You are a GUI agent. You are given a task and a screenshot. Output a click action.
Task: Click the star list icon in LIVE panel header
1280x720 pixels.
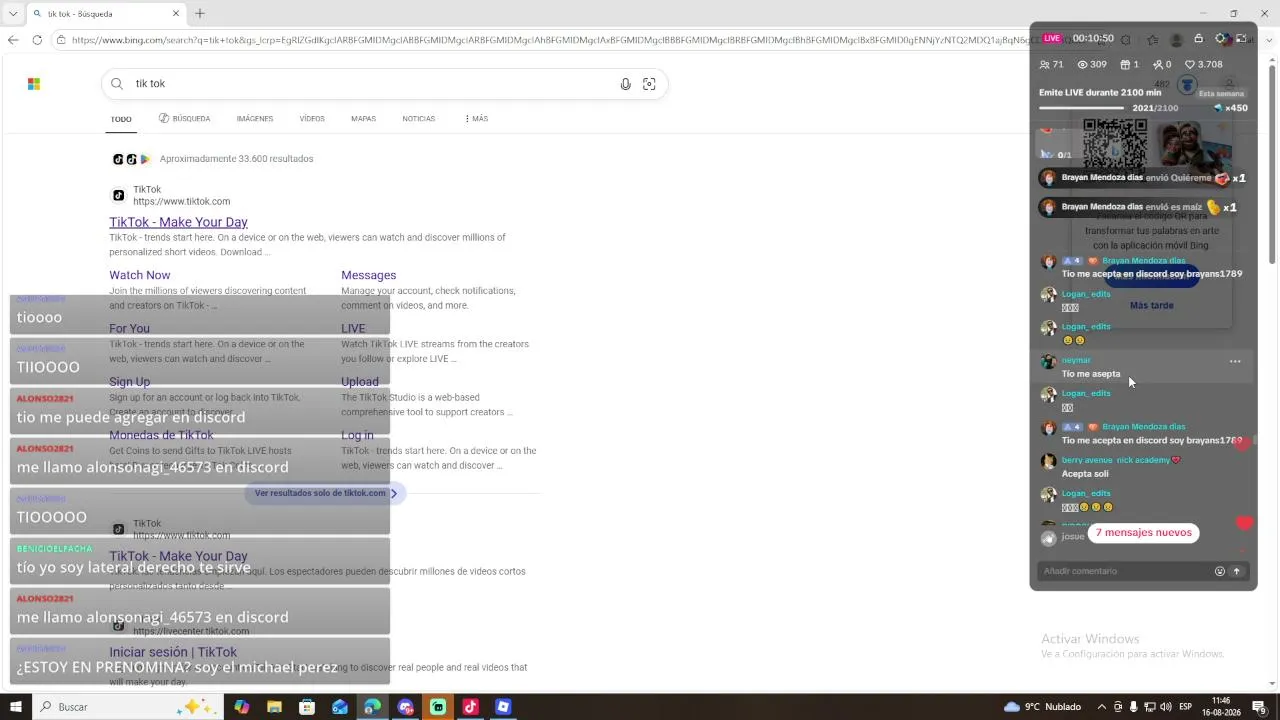[1153, 40]
